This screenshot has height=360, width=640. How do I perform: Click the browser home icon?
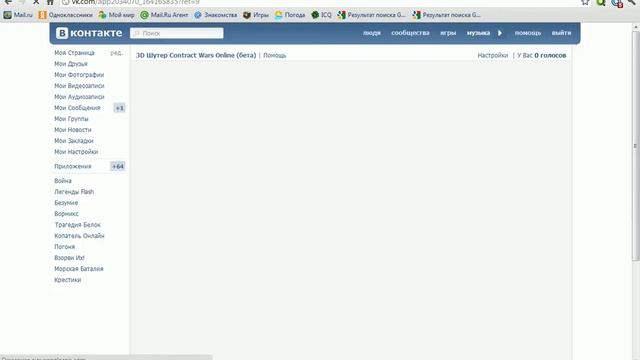coord(50,2)
